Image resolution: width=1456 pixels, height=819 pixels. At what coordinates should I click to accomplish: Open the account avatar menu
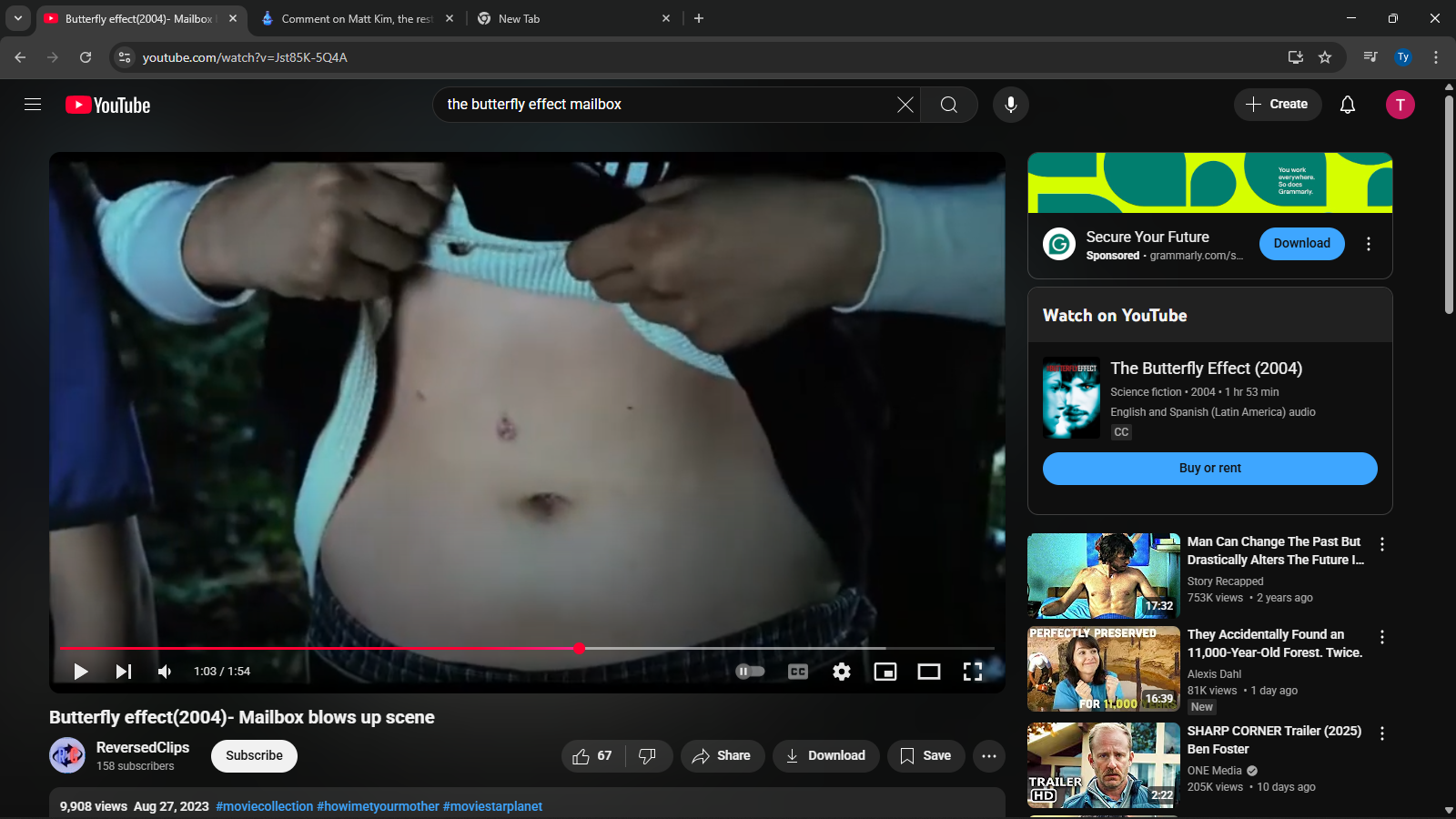[x=1400, y=105]
